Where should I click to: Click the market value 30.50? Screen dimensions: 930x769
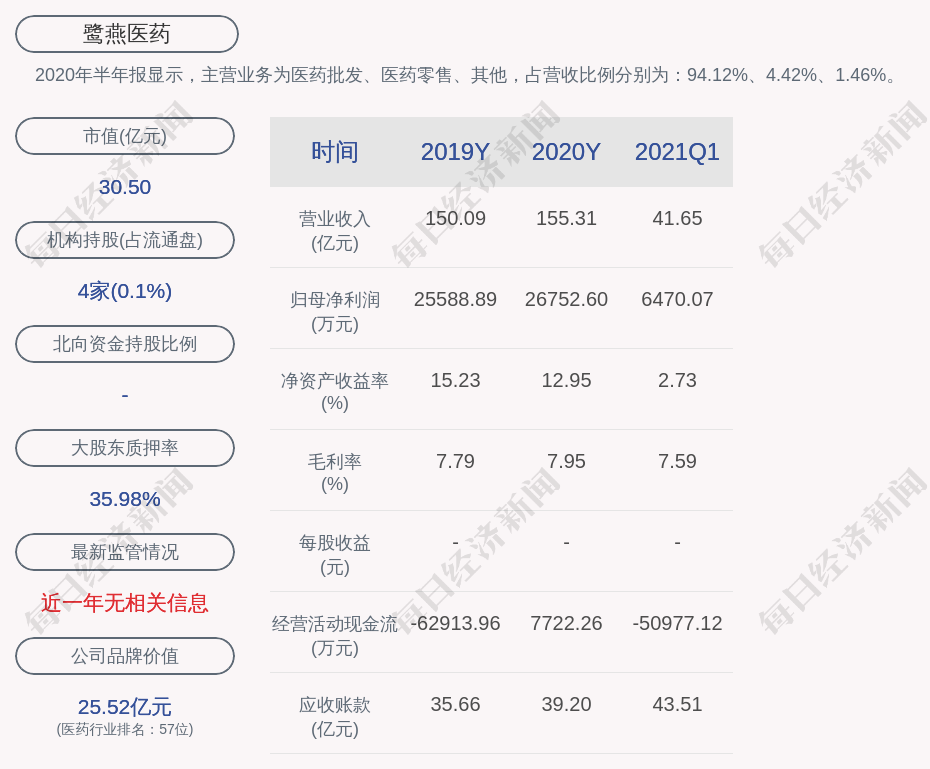point(125,187)
